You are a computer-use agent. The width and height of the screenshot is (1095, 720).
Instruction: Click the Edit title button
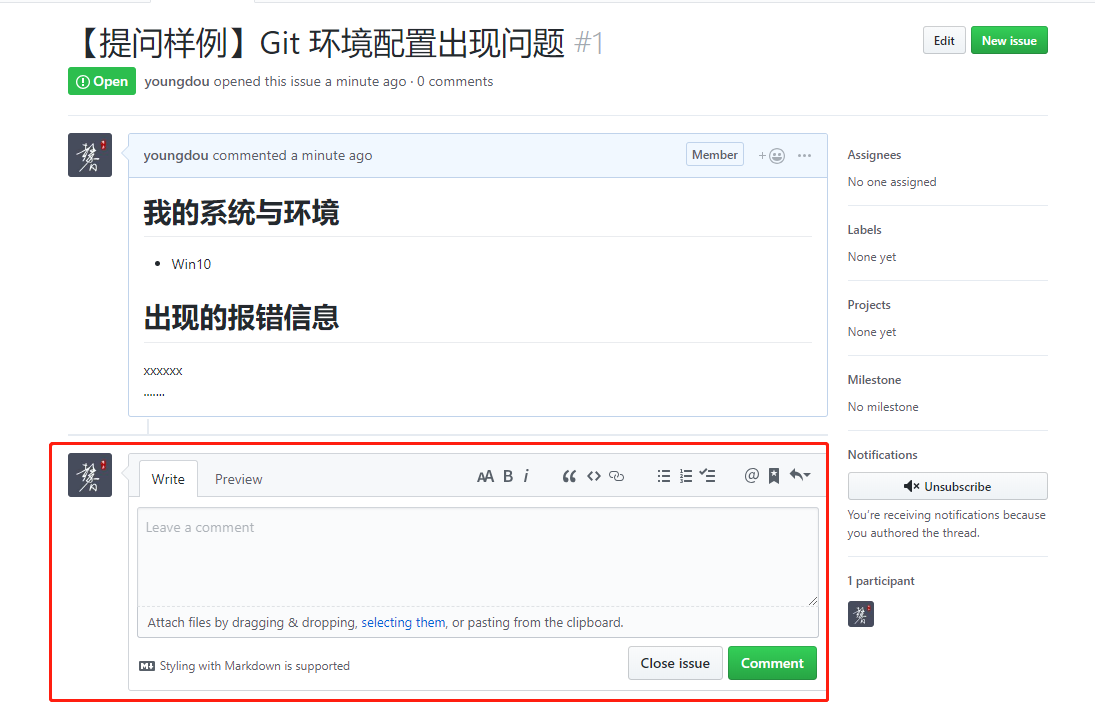944,41
